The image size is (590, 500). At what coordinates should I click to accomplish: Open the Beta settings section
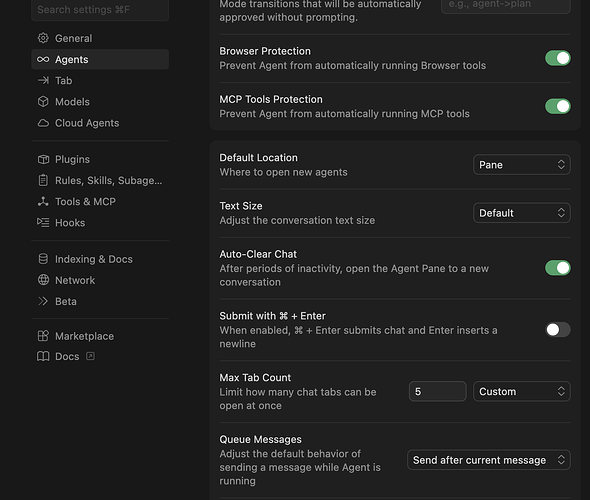100,301
